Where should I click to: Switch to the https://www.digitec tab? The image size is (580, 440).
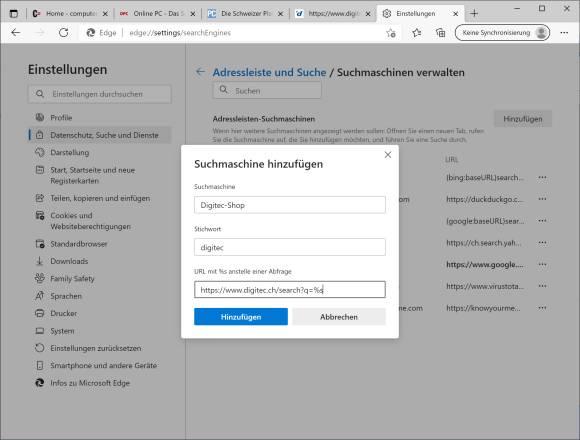pos(333,14)
